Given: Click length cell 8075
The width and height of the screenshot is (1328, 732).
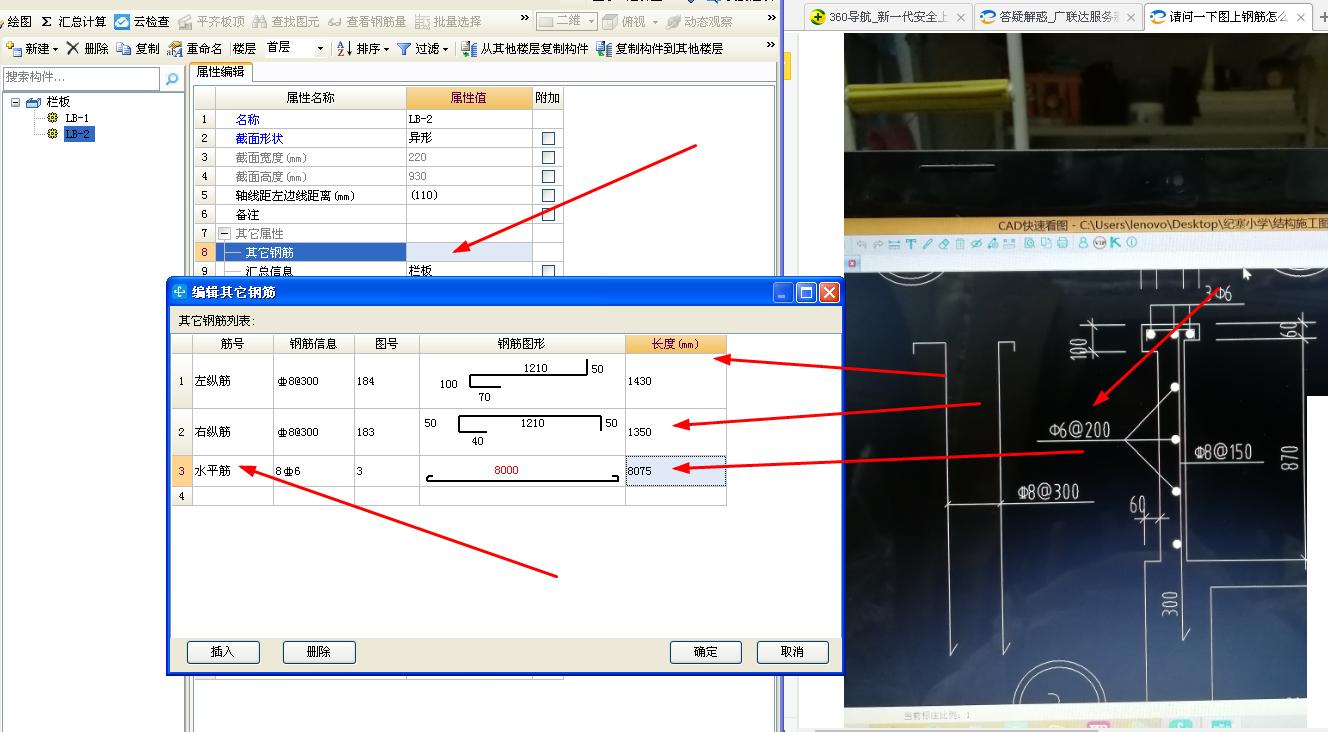Looking at the screenshot, I should [675, 470].
